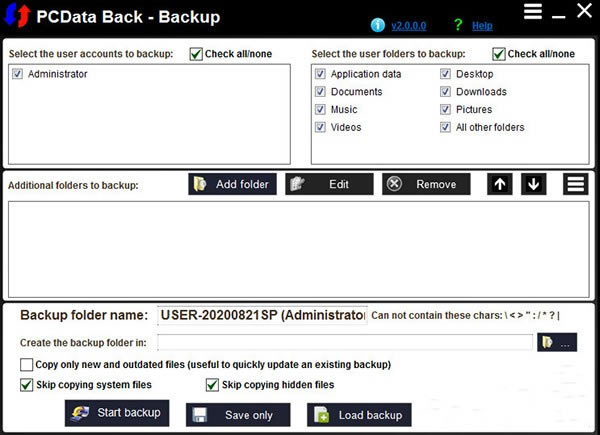600x435 pixels.
Task: Uncheck the Videos folder checkbox
Action: point(320,127)
